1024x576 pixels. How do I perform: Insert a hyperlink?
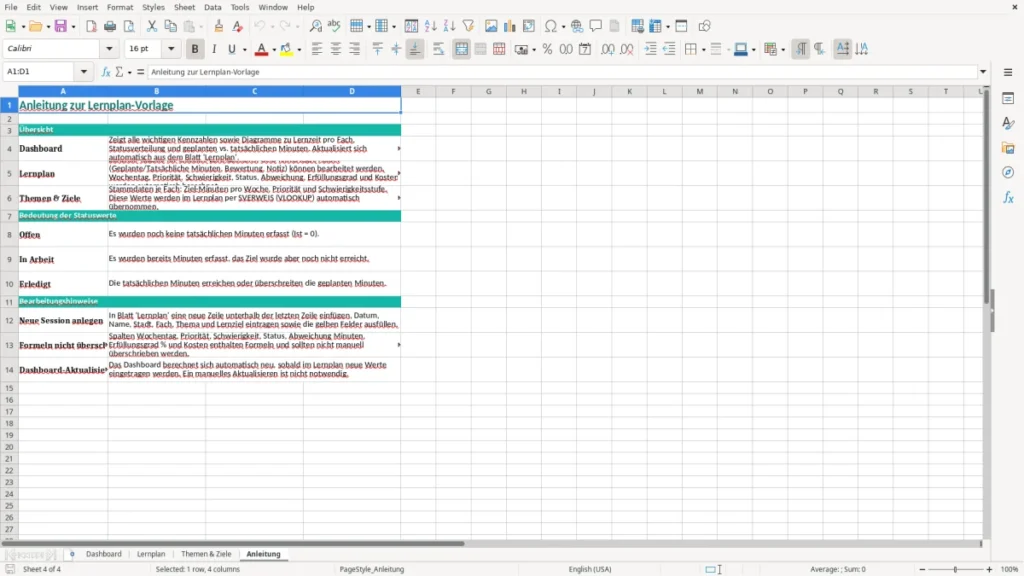pos(577,26)
